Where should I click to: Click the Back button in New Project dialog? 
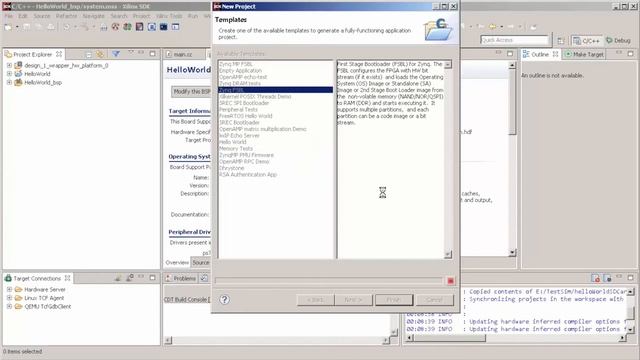click(x=316, y=300)
